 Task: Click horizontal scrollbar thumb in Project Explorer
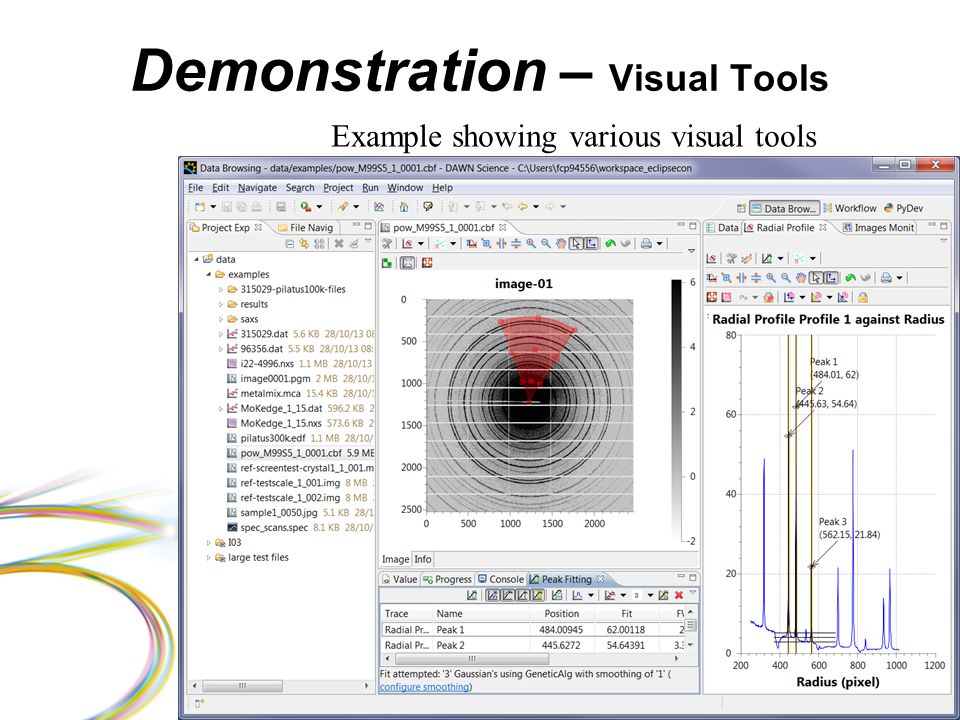242,686
